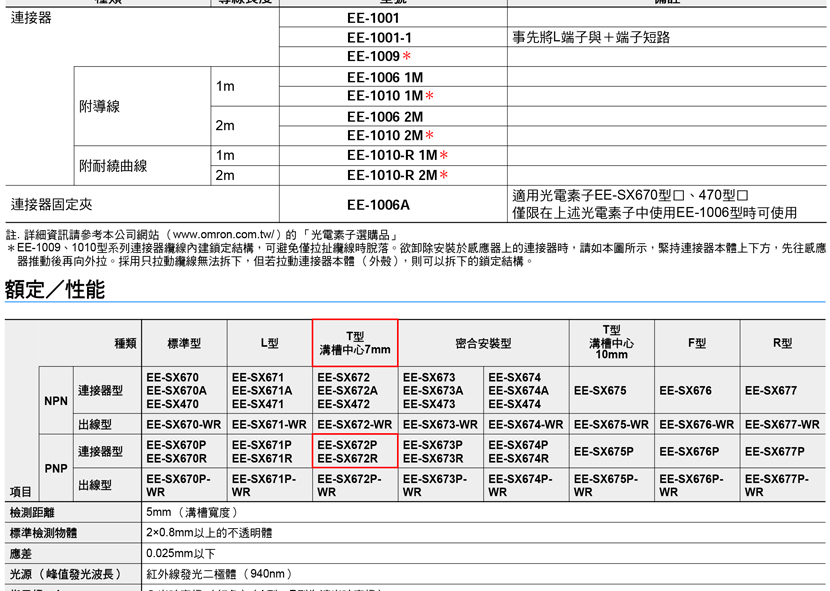Select the EE-SX672-WR model
Viewport: 830px width, 591px height.
(x=355, y=425)
